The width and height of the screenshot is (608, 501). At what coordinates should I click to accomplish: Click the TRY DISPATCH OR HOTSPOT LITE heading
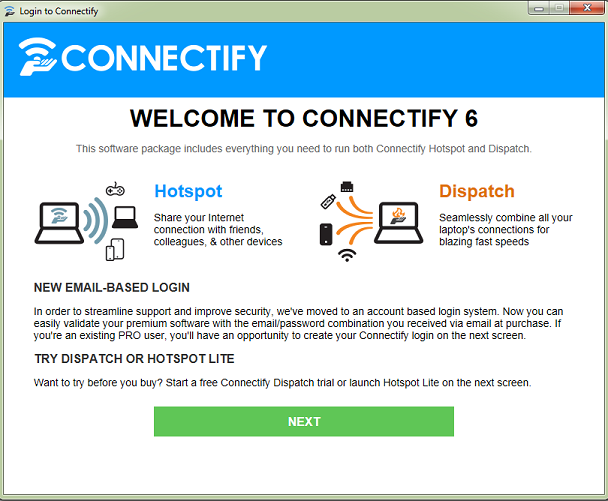[x=134, y=359]
